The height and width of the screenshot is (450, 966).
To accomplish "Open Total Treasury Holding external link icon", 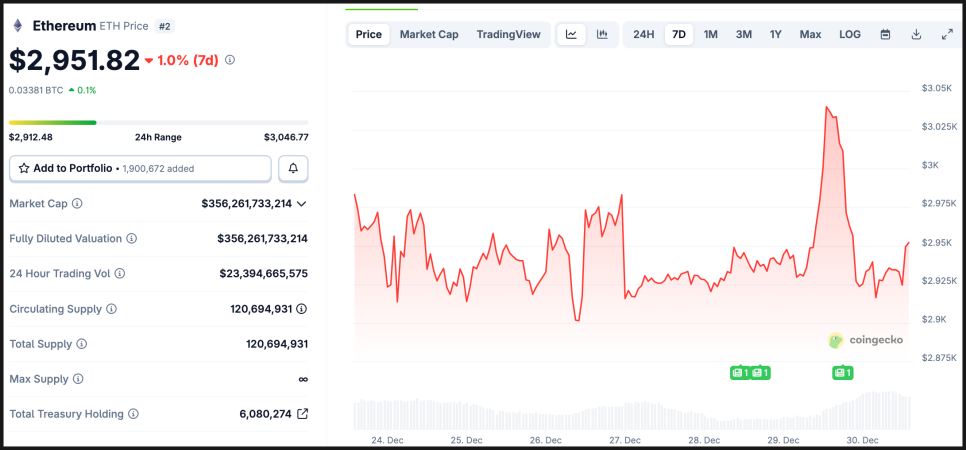I will [303, 414].
